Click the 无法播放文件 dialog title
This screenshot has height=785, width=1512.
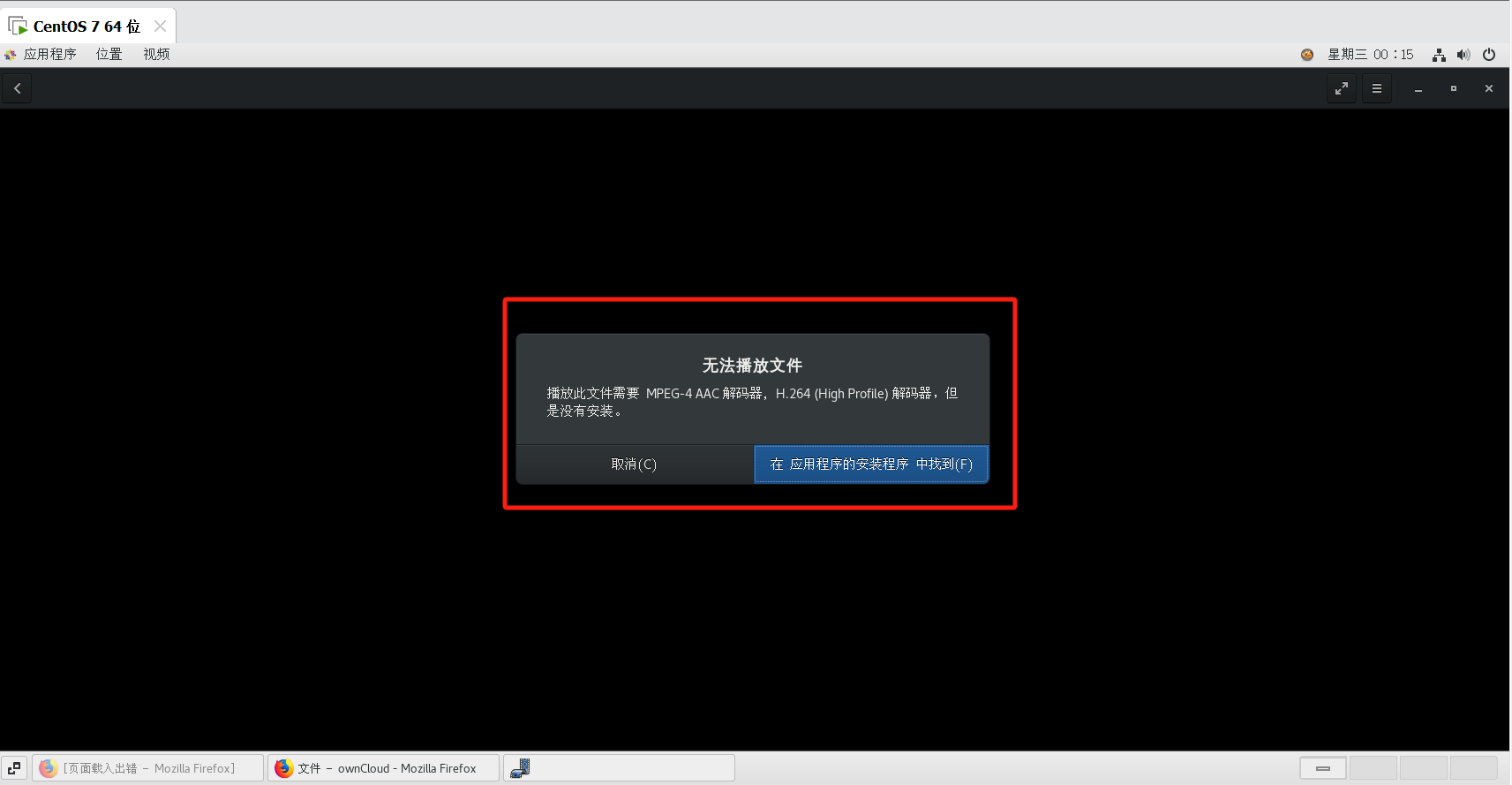tap(752, 366)
